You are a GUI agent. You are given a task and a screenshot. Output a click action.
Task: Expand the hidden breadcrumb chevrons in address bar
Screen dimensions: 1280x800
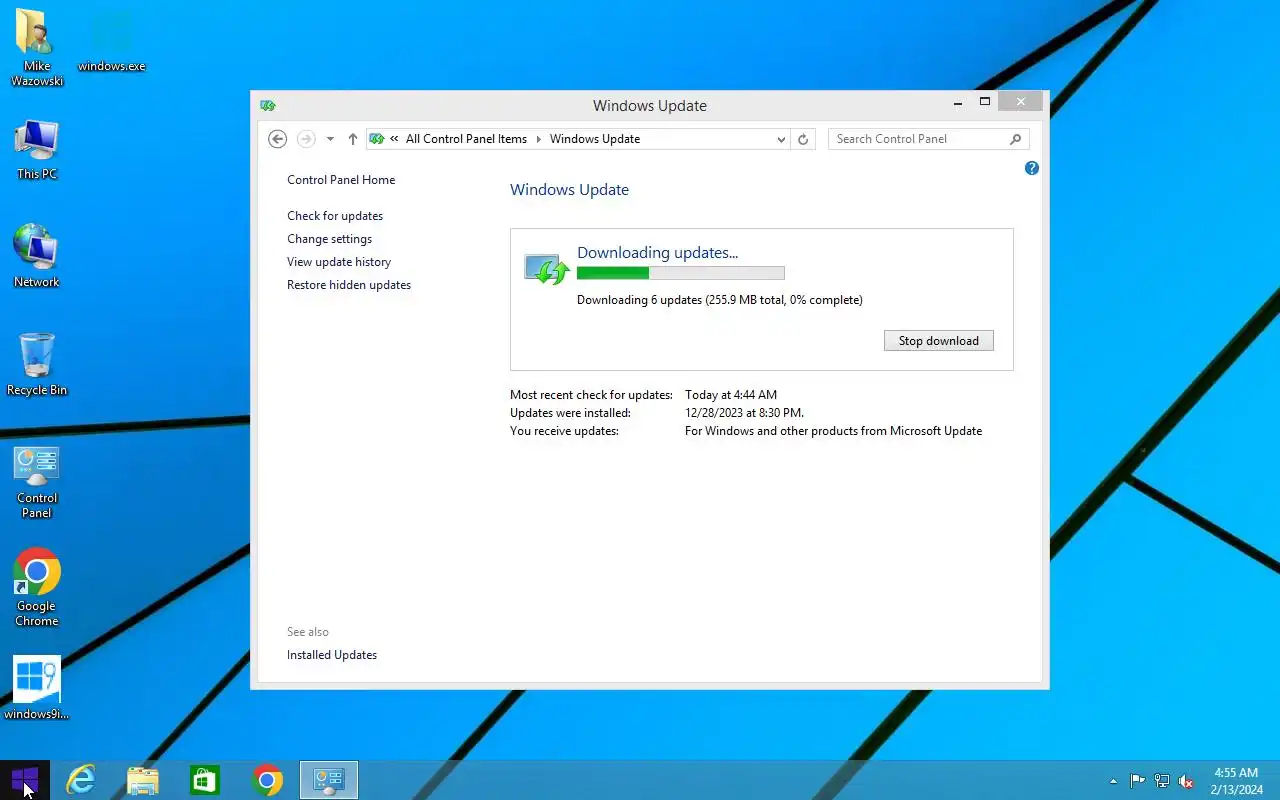[x=395, y=139]
